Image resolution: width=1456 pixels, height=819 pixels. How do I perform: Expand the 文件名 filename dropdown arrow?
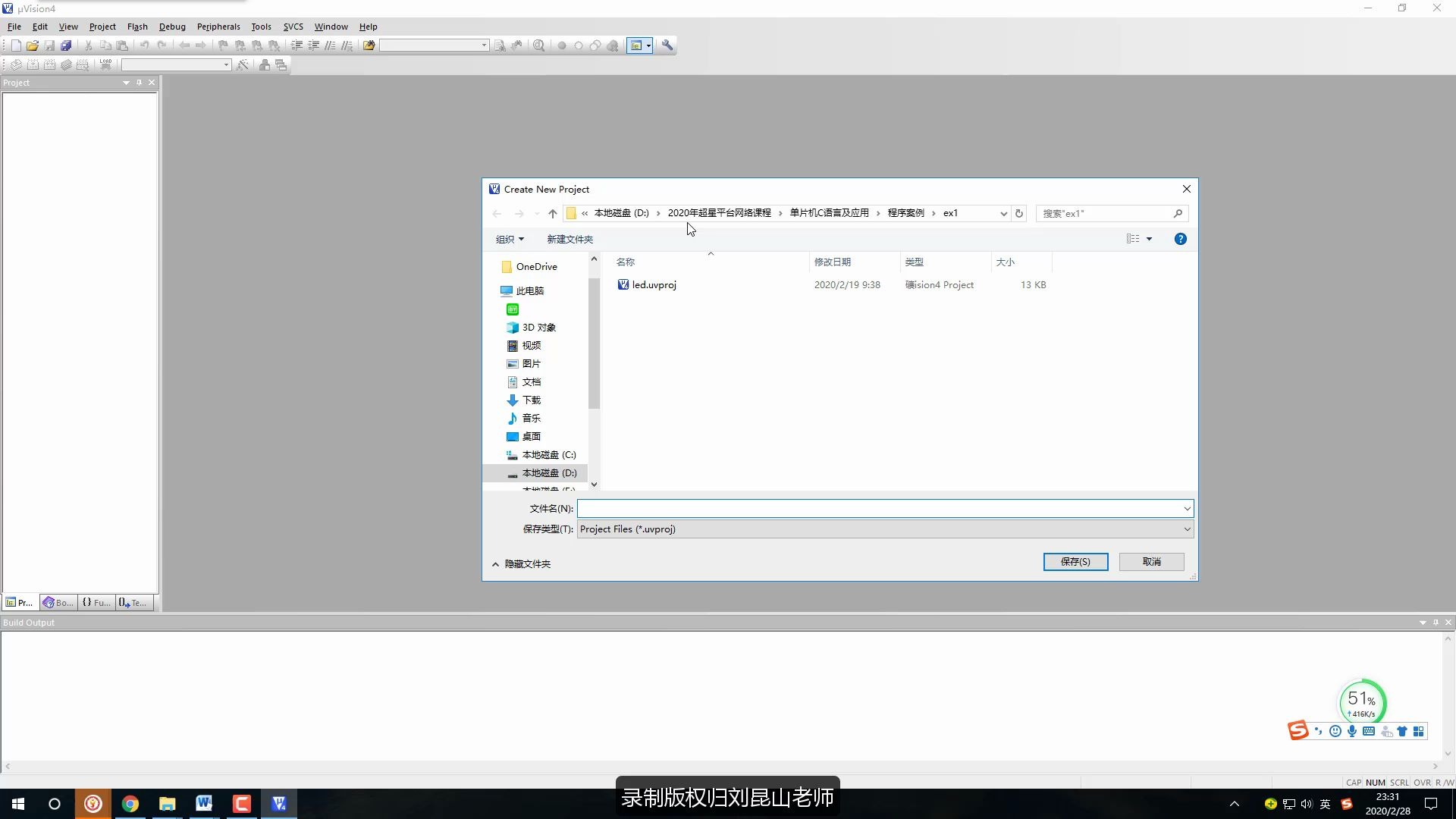[x=1187, y=509]
